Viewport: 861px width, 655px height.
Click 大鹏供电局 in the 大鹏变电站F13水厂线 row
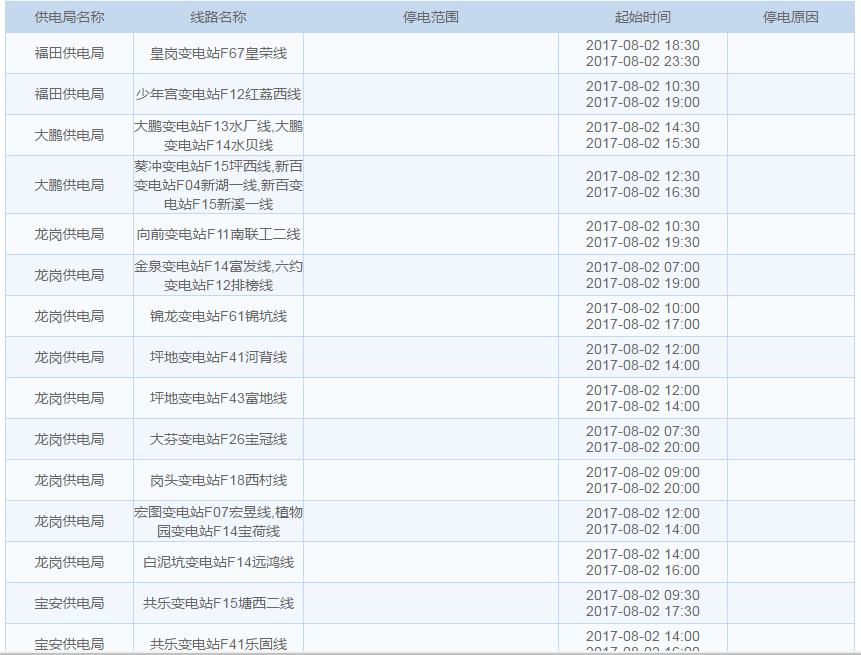click(69, 135)
